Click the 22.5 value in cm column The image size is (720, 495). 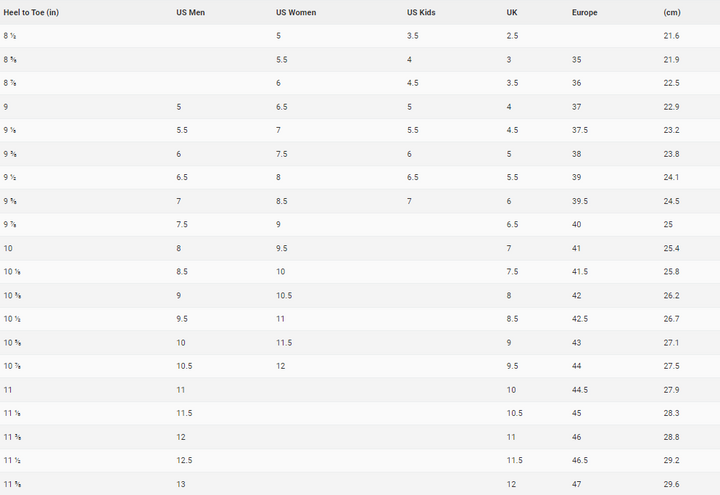coord(671,83)
